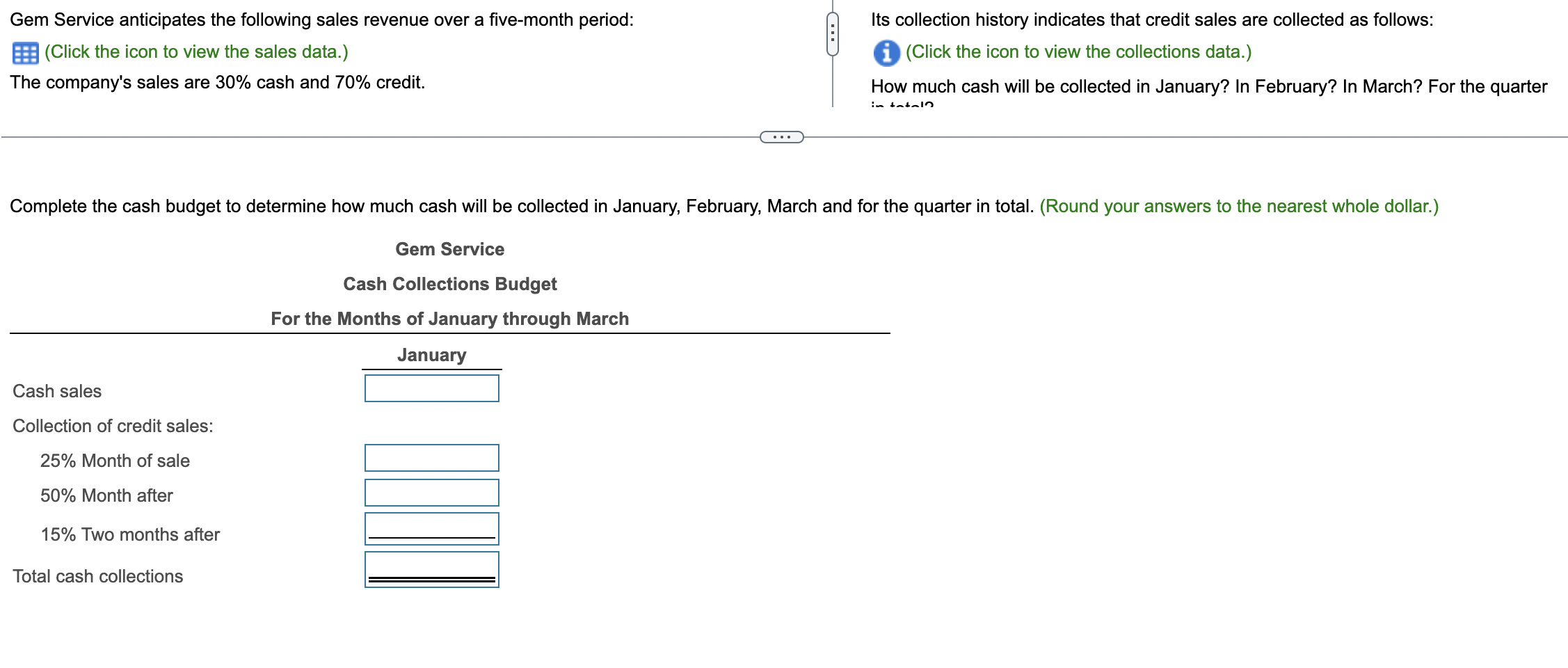
Task: Select the 'Total cash collections' row label
Action: pyautogui.click(x=97, y=576)
